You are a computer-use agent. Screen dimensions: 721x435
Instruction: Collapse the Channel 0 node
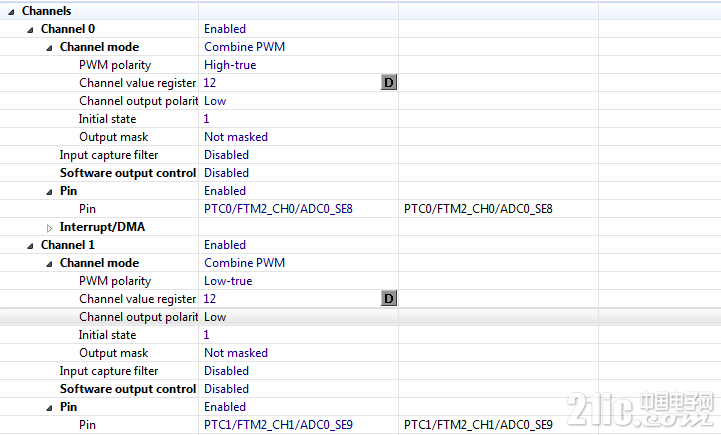click(30, 30)
